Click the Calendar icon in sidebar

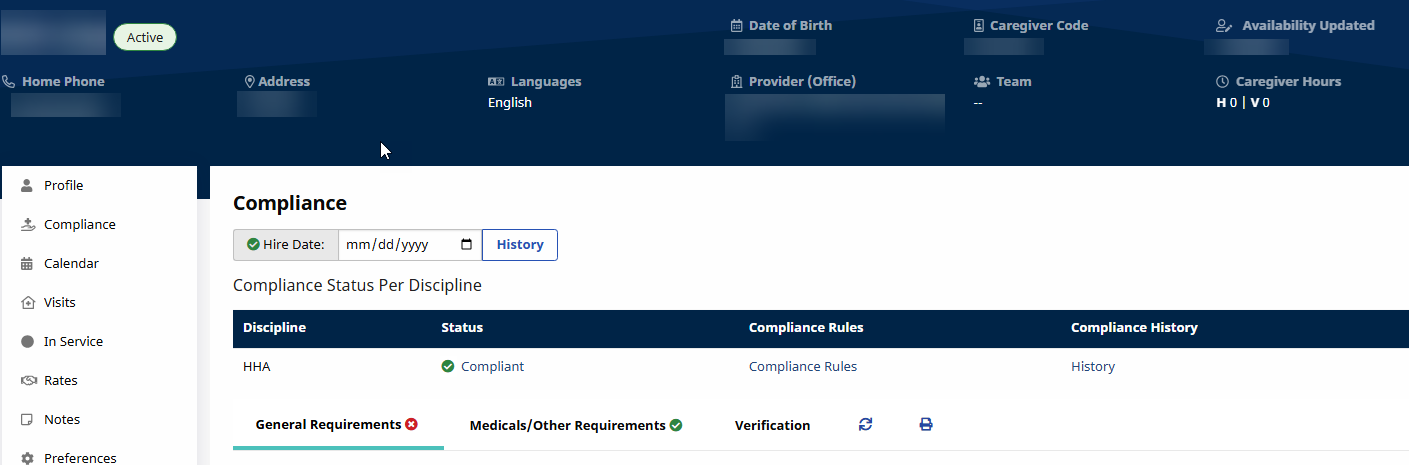click(x=27, y=264)
